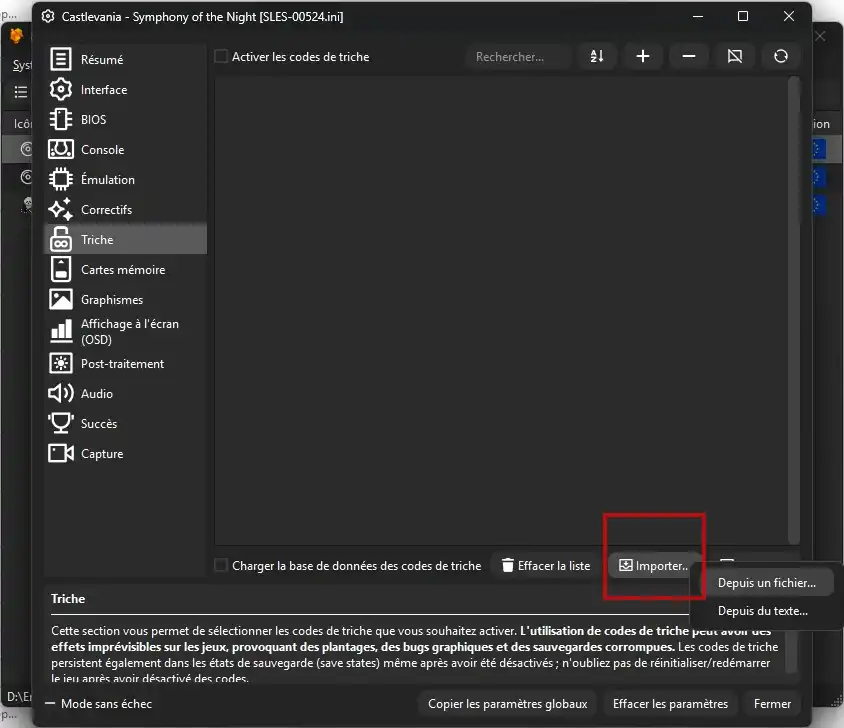844x728 pixels.
Task: Maximize the settings window
Action: (743, 16)
